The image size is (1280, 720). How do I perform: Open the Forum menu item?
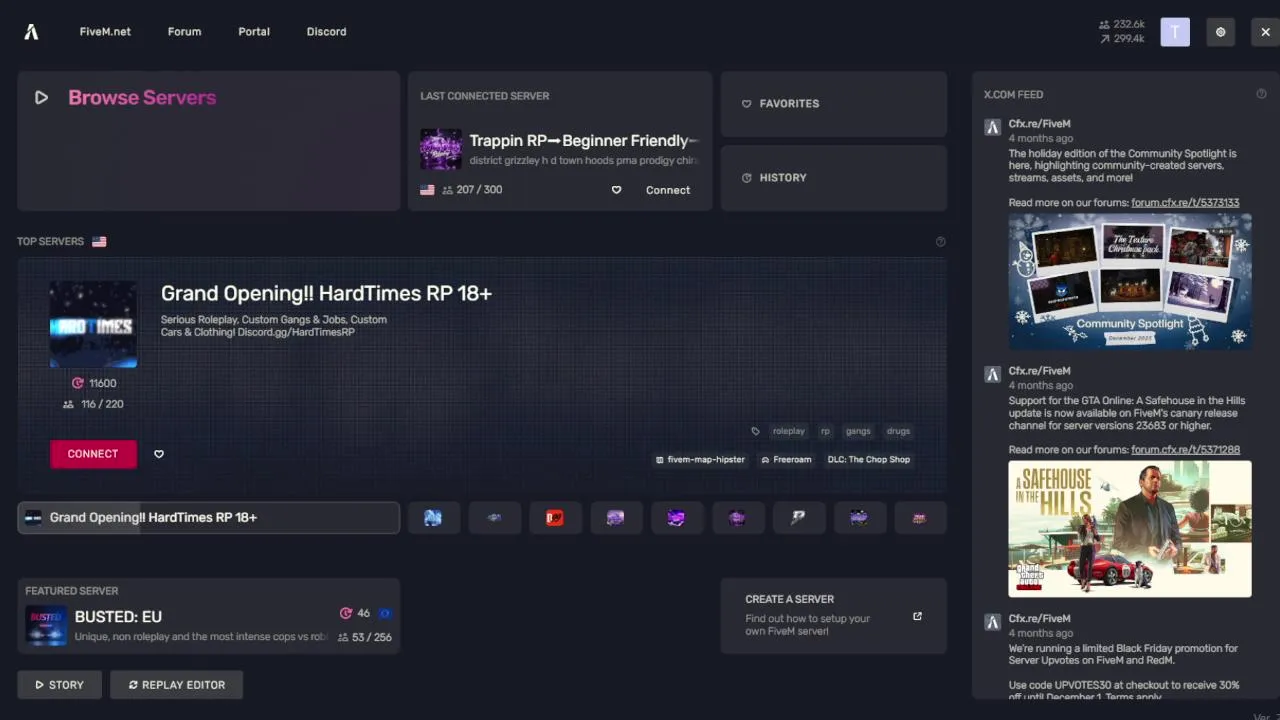[184, 32]
